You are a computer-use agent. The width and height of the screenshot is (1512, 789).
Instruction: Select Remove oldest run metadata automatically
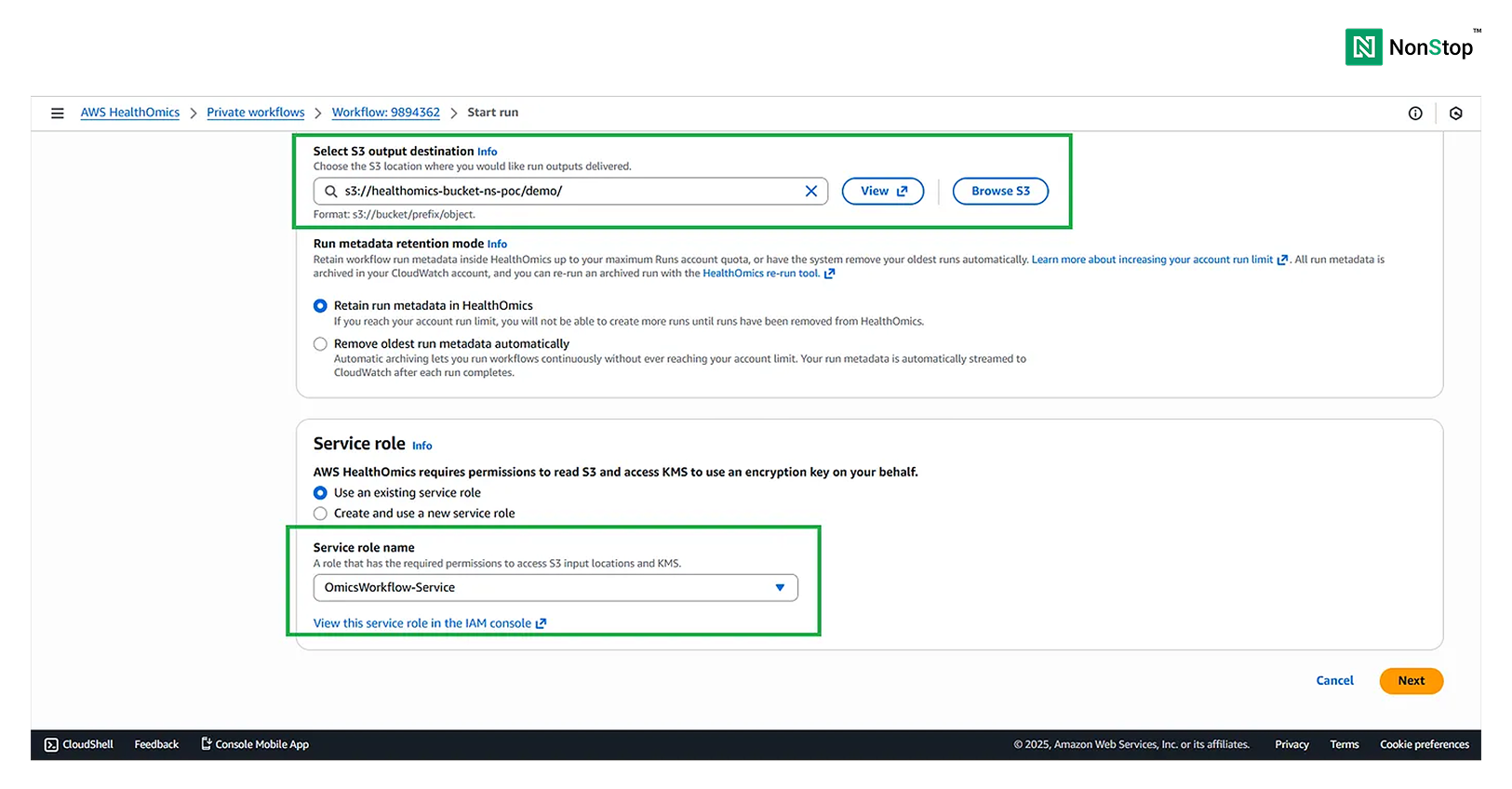coord(320,344)
